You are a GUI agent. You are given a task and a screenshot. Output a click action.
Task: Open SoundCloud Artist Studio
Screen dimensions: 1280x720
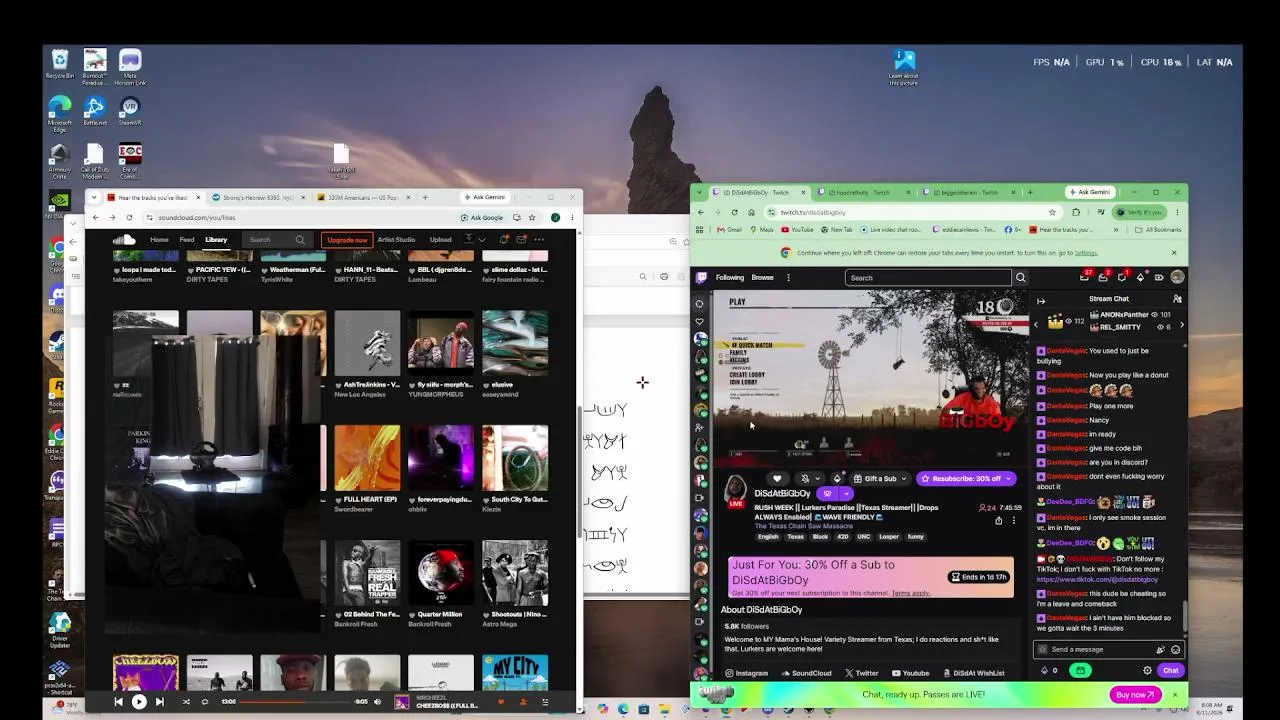pyautogui.click(x=396, y=240)
